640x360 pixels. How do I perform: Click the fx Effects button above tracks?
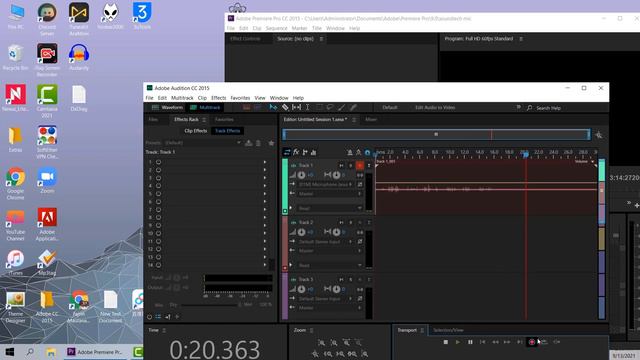coord(296,152)
